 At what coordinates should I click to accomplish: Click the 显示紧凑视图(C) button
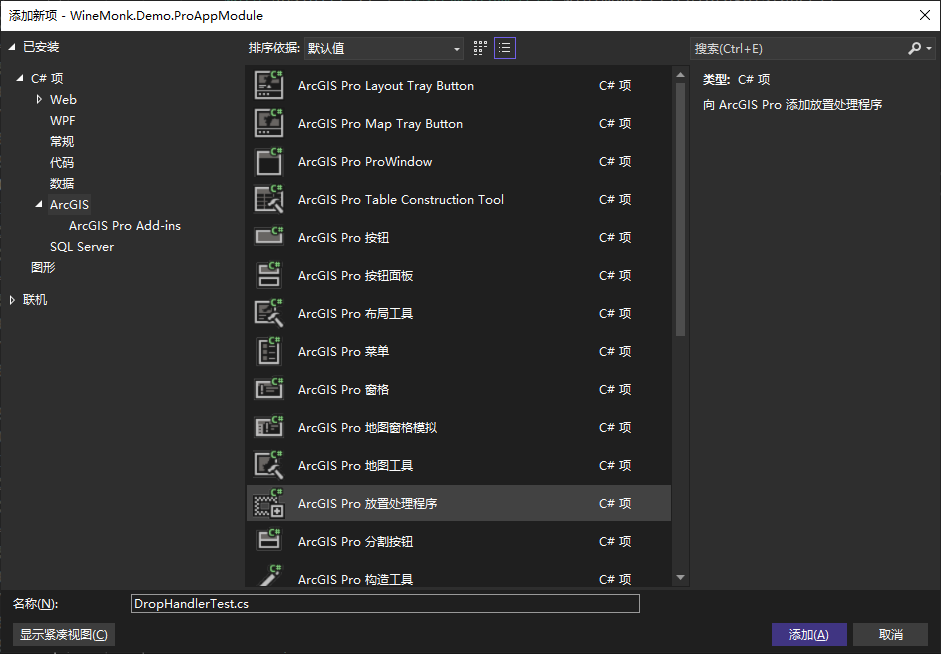pos(64,634)
